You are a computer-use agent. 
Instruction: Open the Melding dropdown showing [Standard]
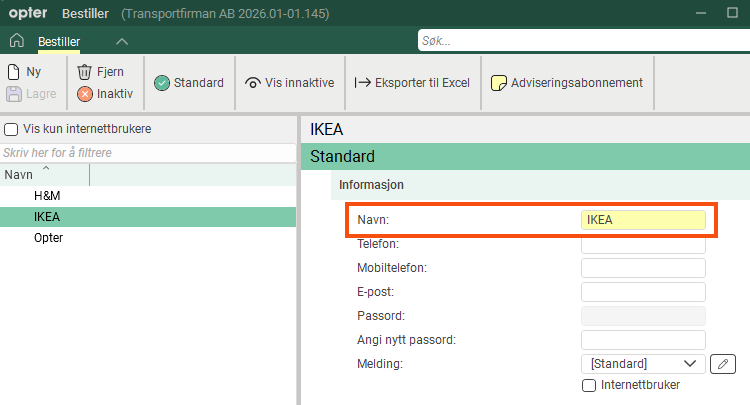(x=642, y=364)
